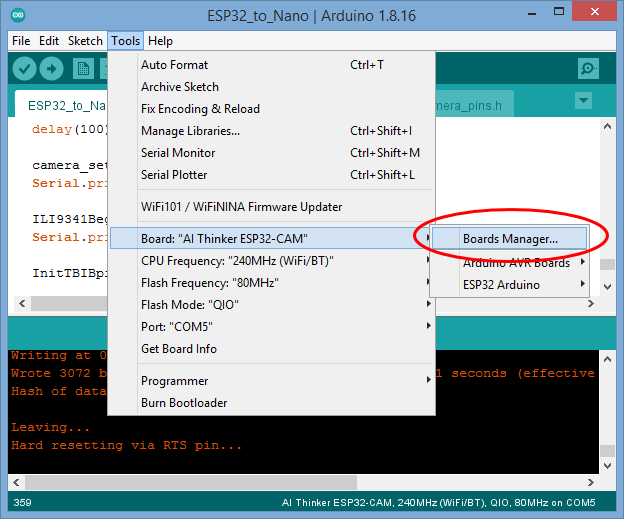Click the editor vertical scroll down arrow
This screenshot has width=624, height=519.
(607, 287)
